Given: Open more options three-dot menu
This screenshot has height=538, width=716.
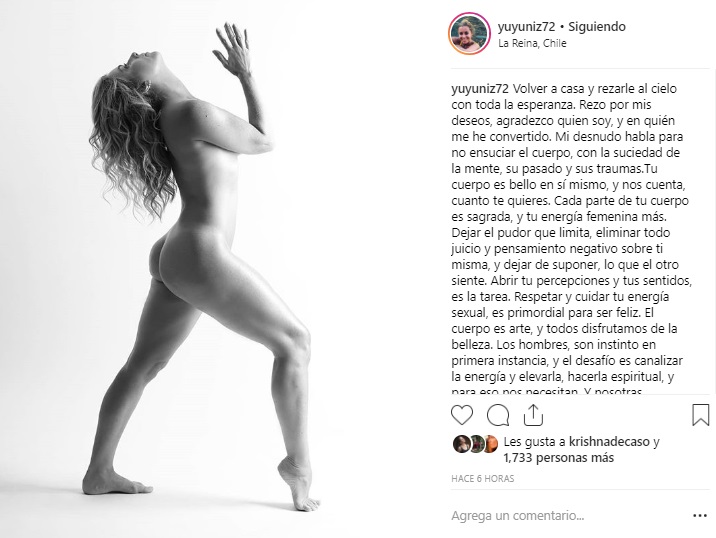Looking at the screenshot, I should (x=700, y=516).
